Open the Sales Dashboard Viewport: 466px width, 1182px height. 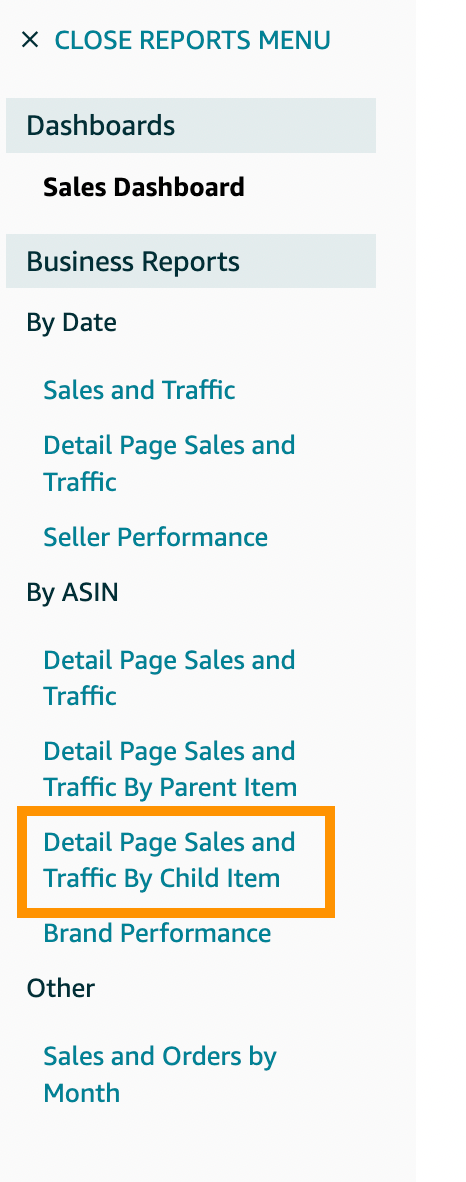[144, 187]
